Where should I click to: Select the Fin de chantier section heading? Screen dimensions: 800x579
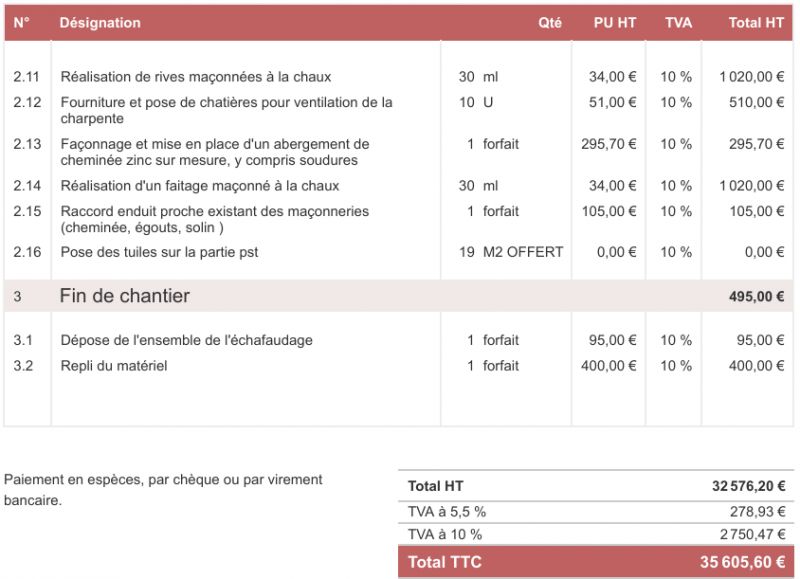124,296
